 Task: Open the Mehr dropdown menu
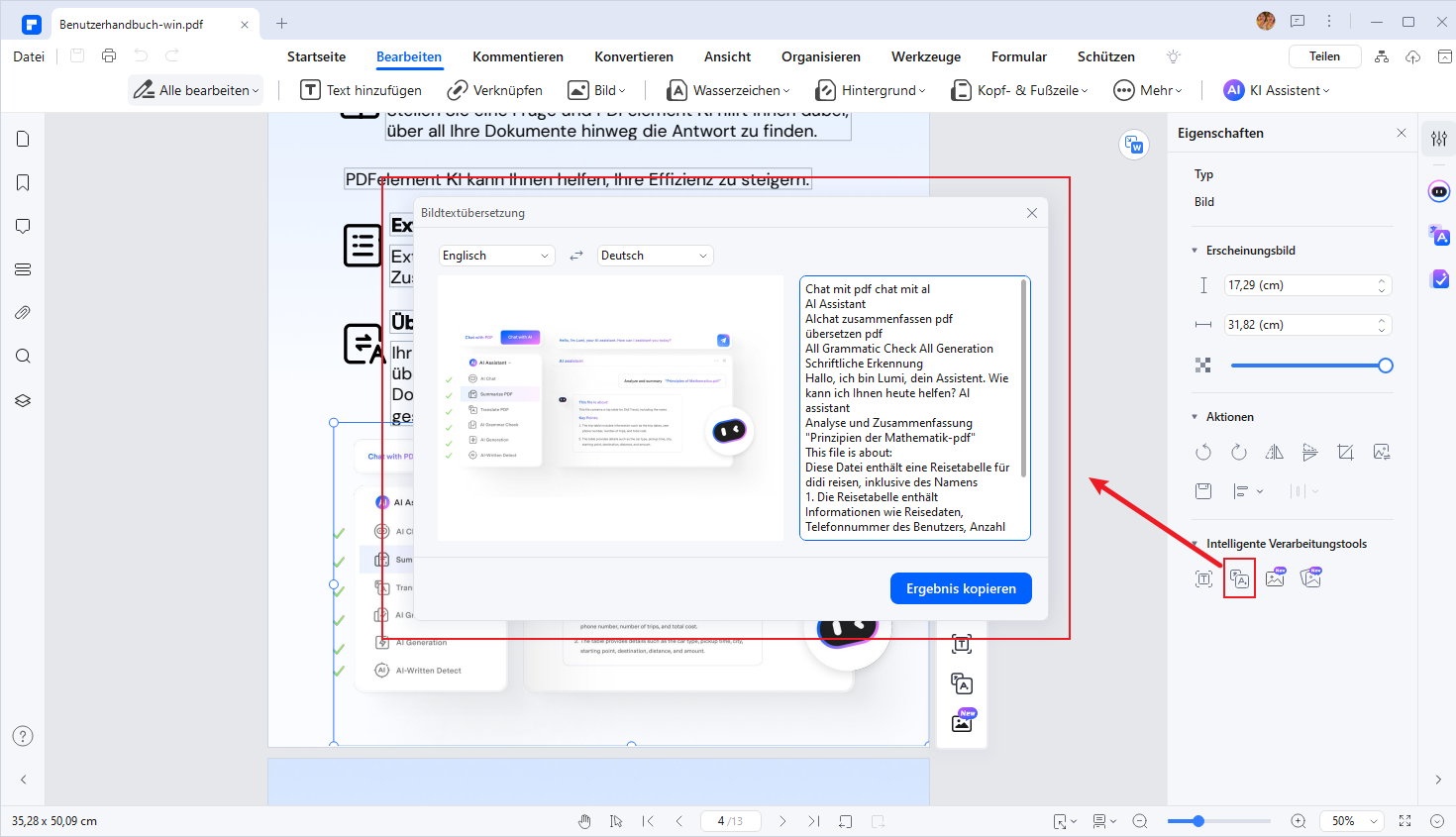click(x=1148, y=90)
